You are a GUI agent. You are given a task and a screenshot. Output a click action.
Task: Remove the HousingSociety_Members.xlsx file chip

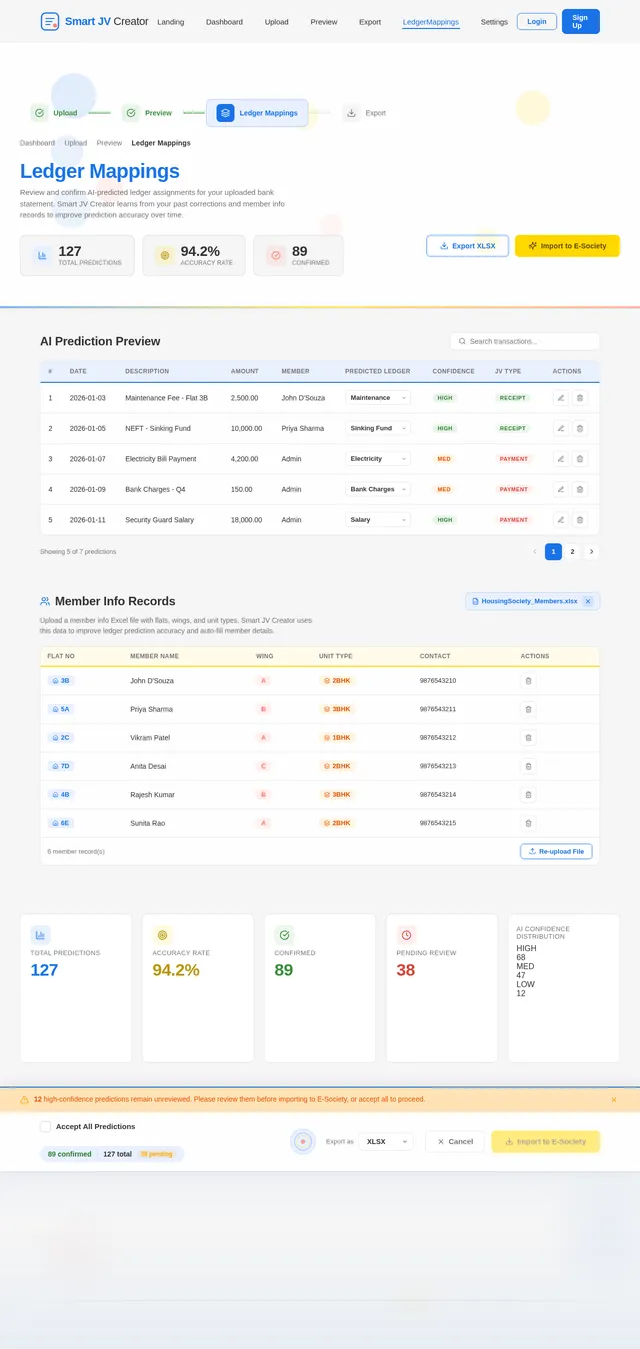(588, 601)
